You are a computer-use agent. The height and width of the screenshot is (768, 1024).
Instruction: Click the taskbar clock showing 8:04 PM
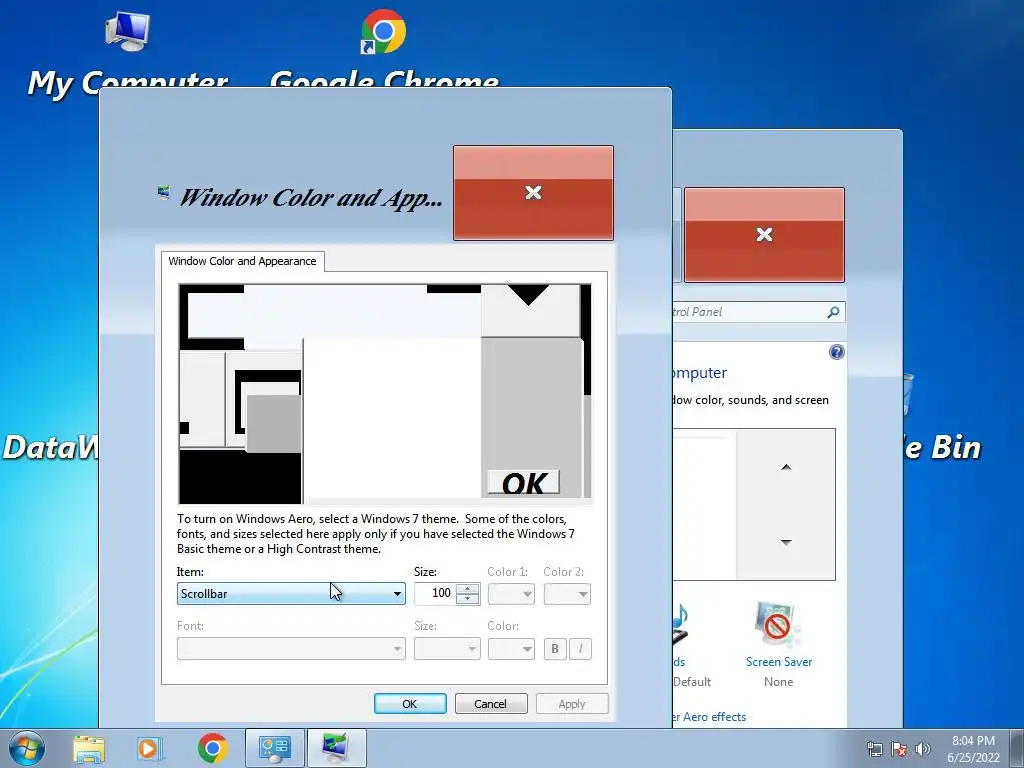[x=973, y=749]
